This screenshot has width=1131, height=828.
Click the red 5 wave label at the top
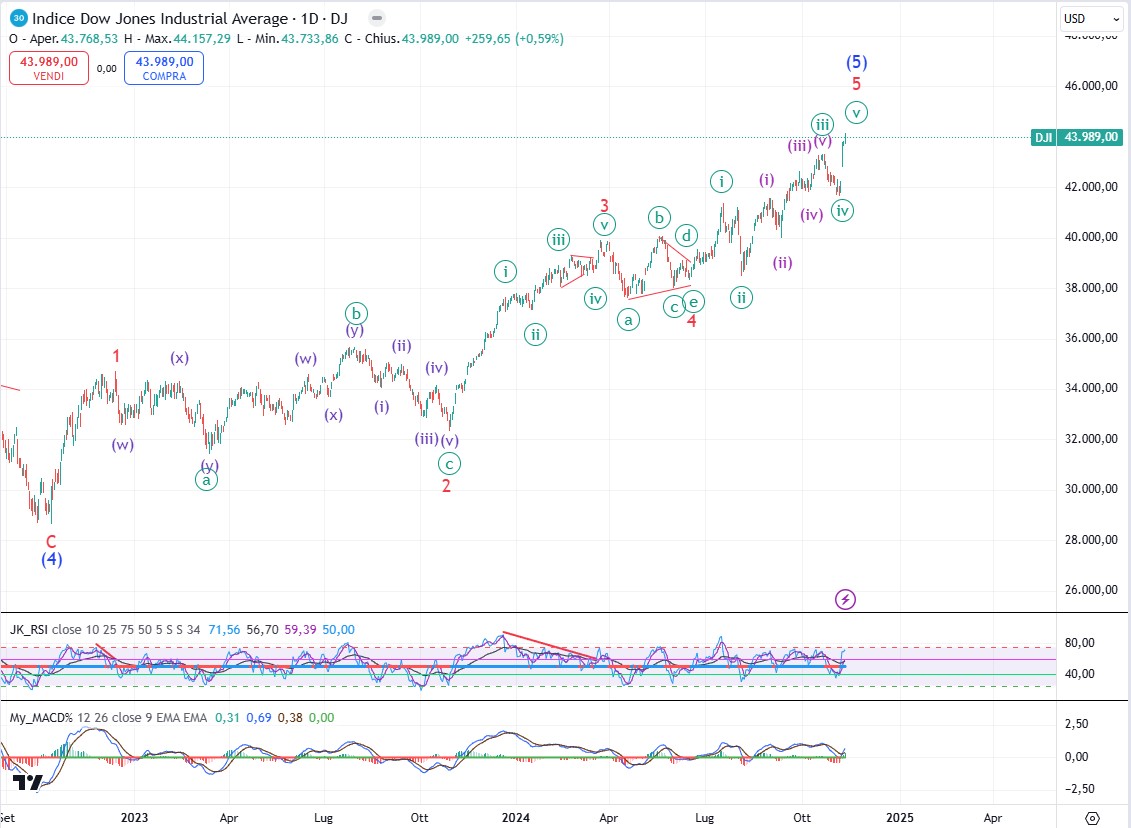pyautogui.click(x=856, y=84)
